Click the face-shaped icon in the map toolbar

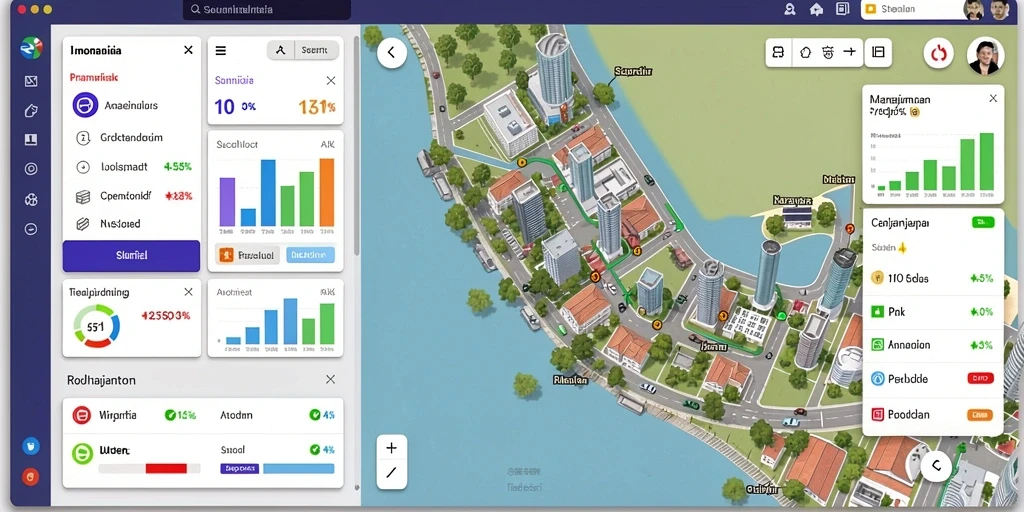click(x=827, y=52)
